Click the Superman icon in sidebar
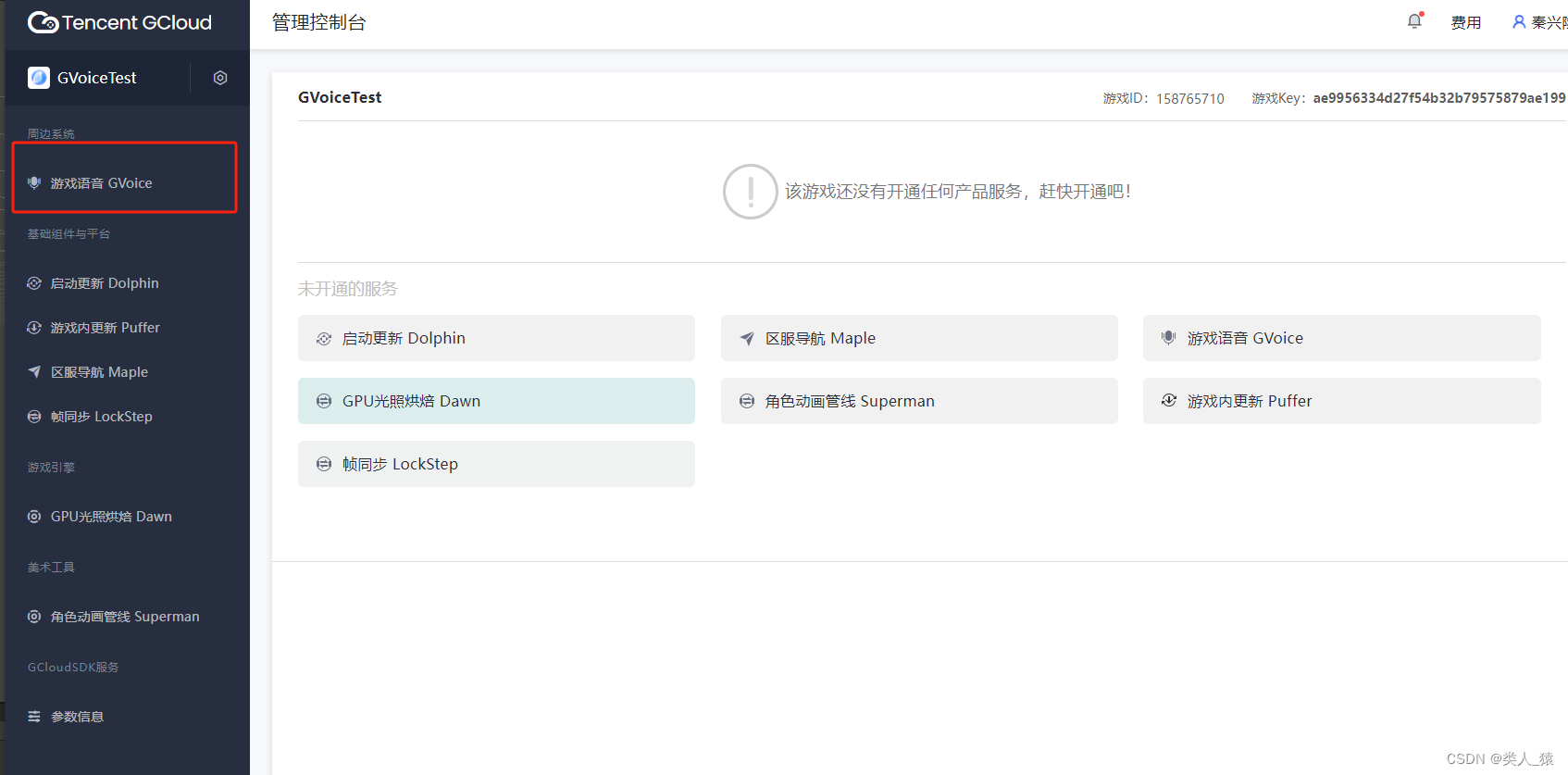This screenshot has height=775, width=1568. [x=34, y=617]
